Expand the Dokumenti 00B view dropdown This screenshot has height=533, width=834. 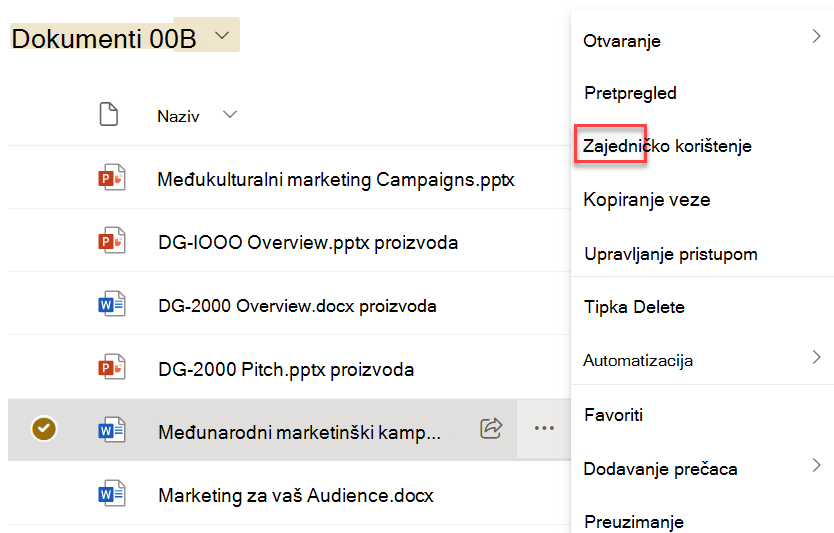222,36
